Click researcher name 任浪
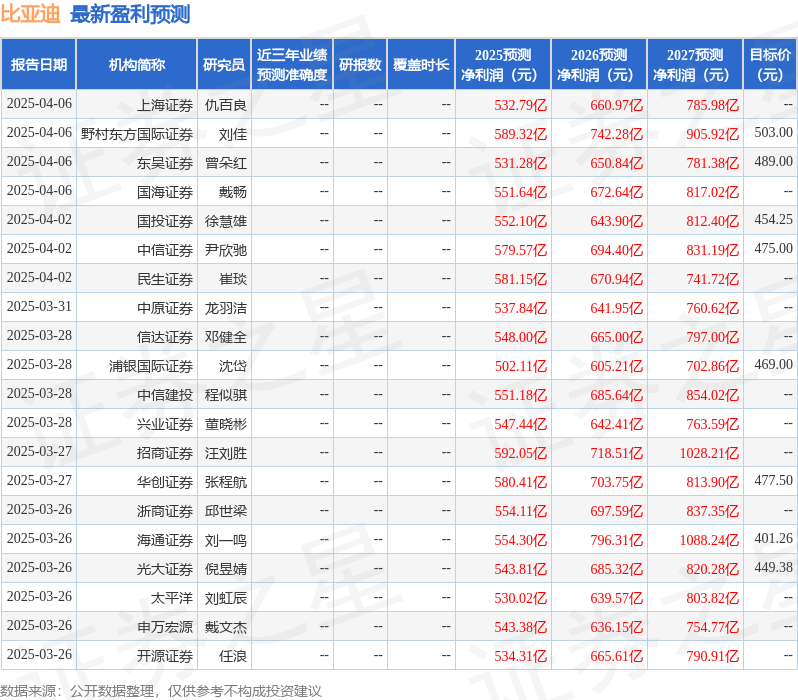Image resolution: width=798 pixels, height=700 pixels. (x=233, y=657)
